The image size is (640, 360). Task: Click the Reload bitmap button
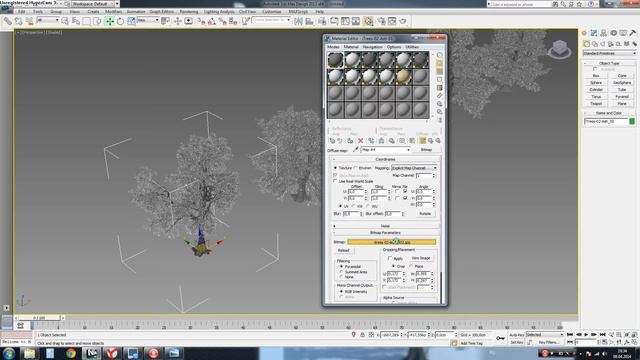(344, 250)
